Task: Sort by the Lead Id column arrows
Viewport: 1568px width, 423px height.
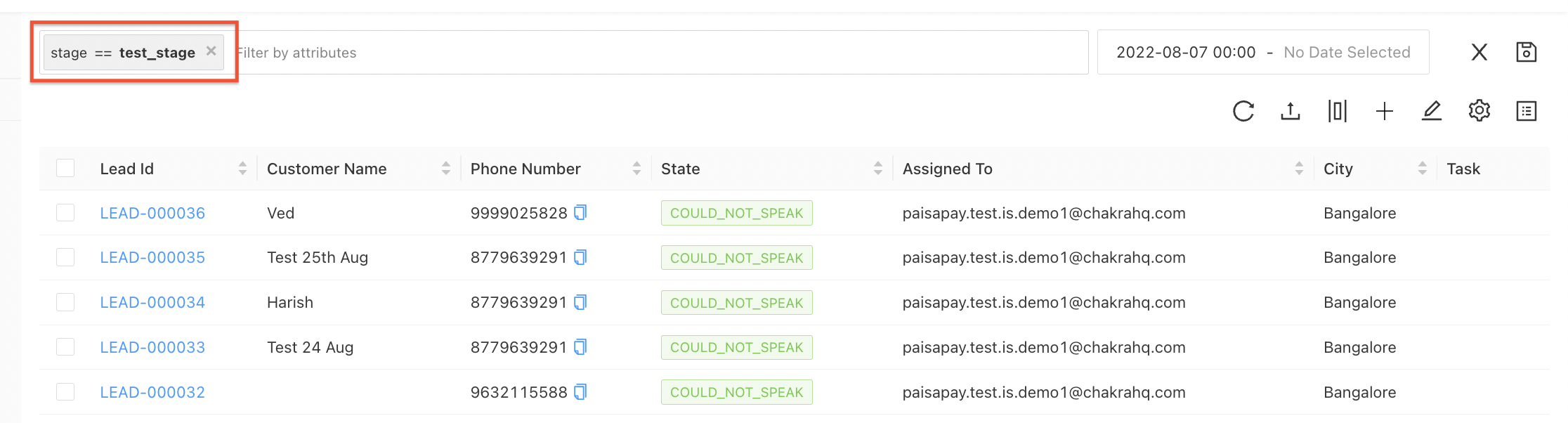Action: pos(242,169)
